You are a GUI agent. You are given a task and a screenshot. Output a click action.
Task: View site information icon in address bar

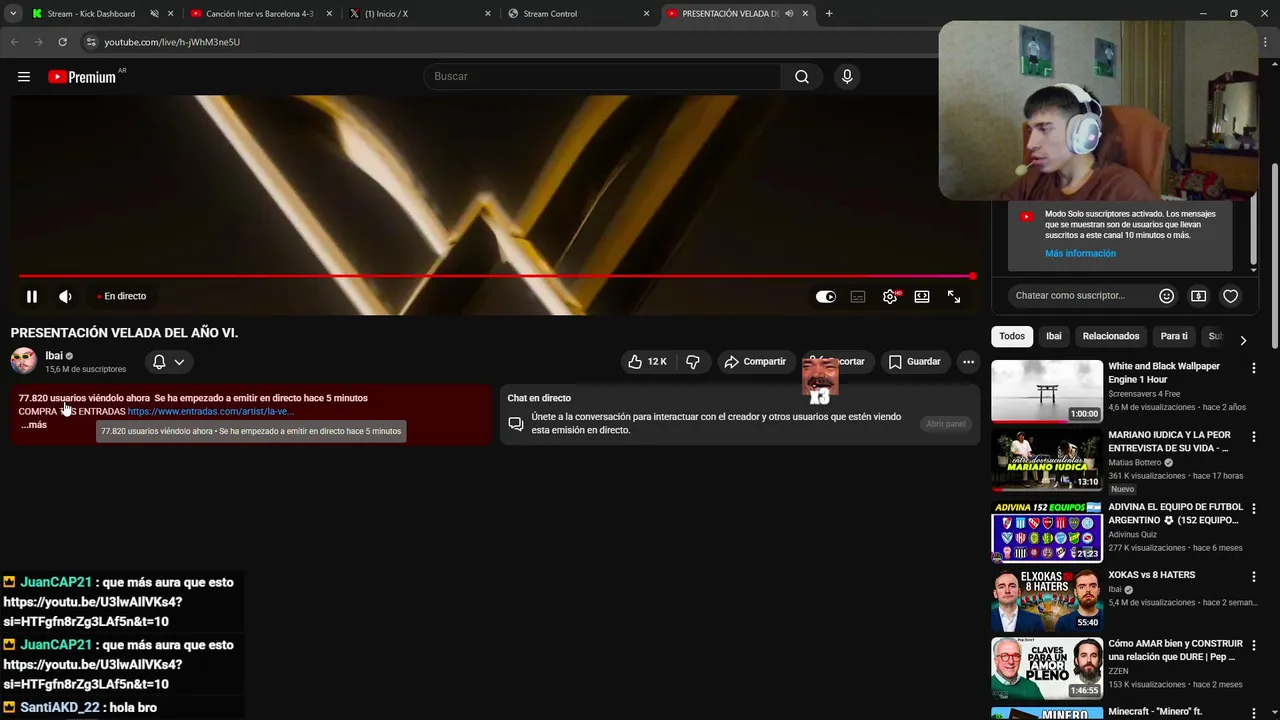coord(91,42)
